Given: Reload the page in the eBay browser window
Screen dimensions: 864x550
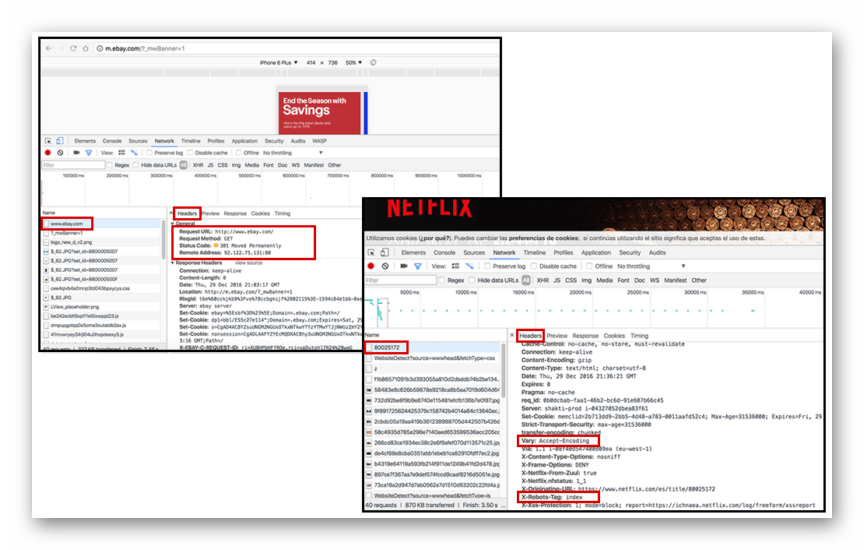Looking at the screenshot, I should click(73, 48).
